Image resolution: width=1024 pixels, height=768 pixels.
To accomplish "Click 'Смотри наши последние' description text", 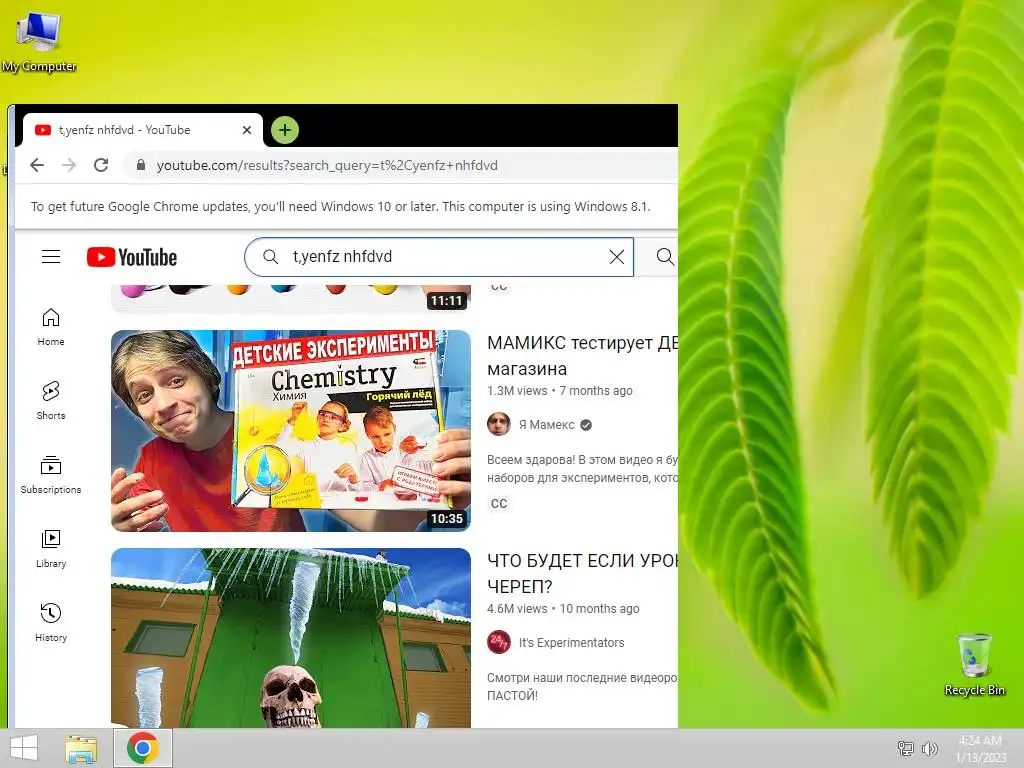I will 583,686.
